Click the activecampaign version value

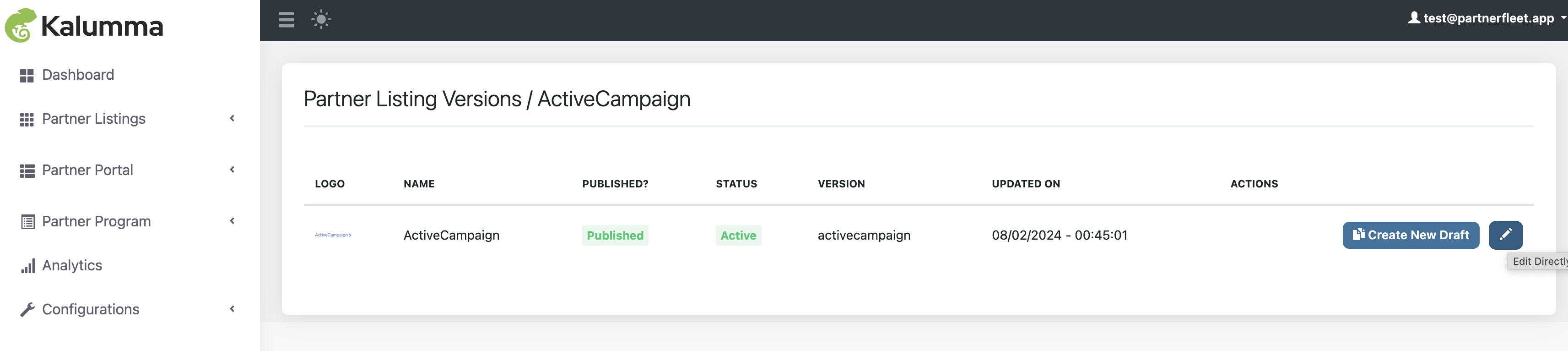tap(864, 235)
